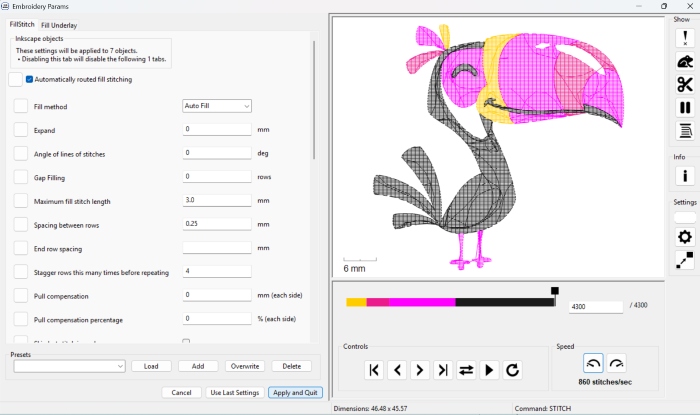Enable the checkbox beside Pull compensation
This screenshot has width=700, height=415.
[x=20, y=296]
